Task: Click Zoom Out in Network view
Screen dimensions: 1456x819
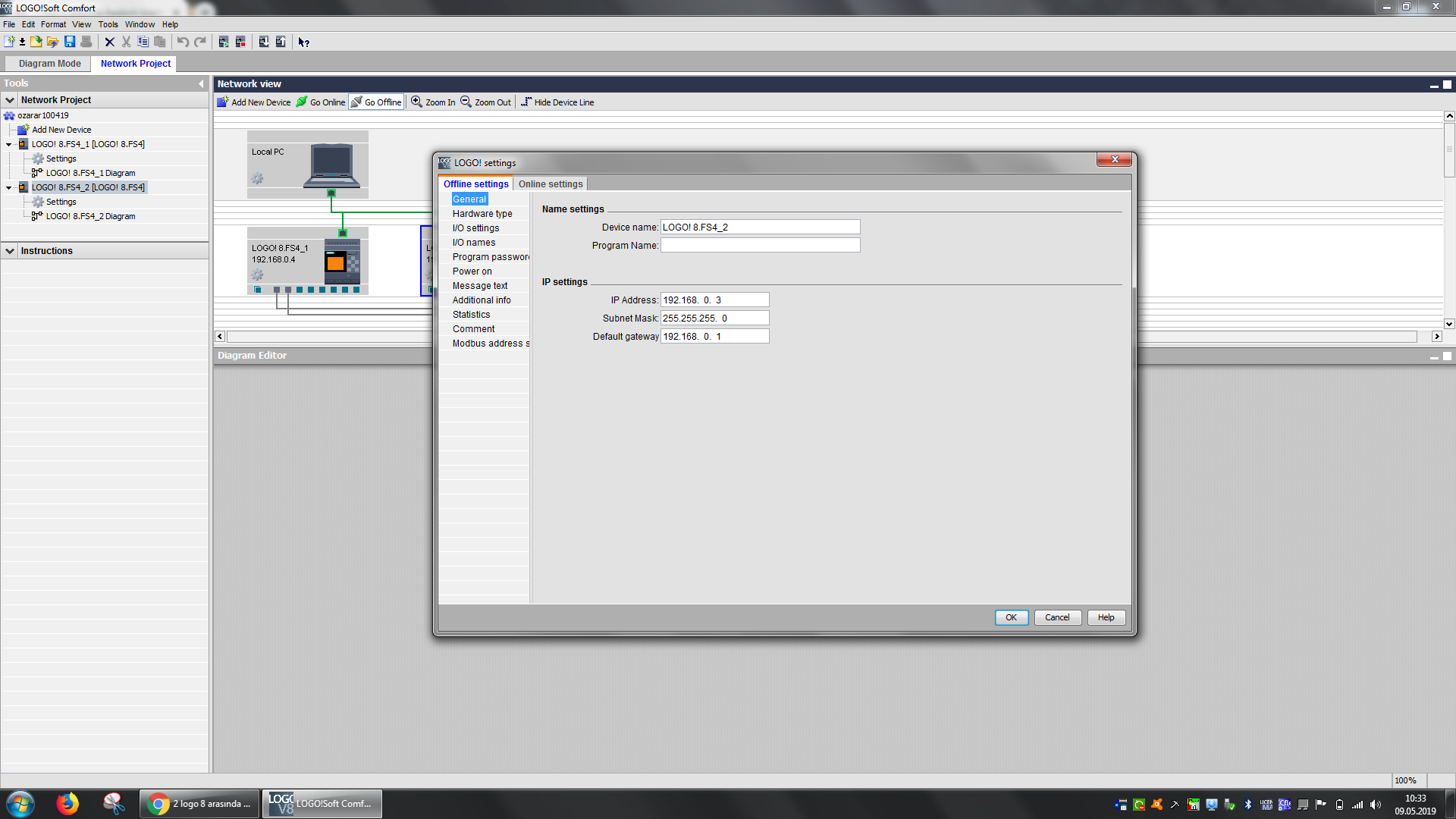Action: click(486, 102)
